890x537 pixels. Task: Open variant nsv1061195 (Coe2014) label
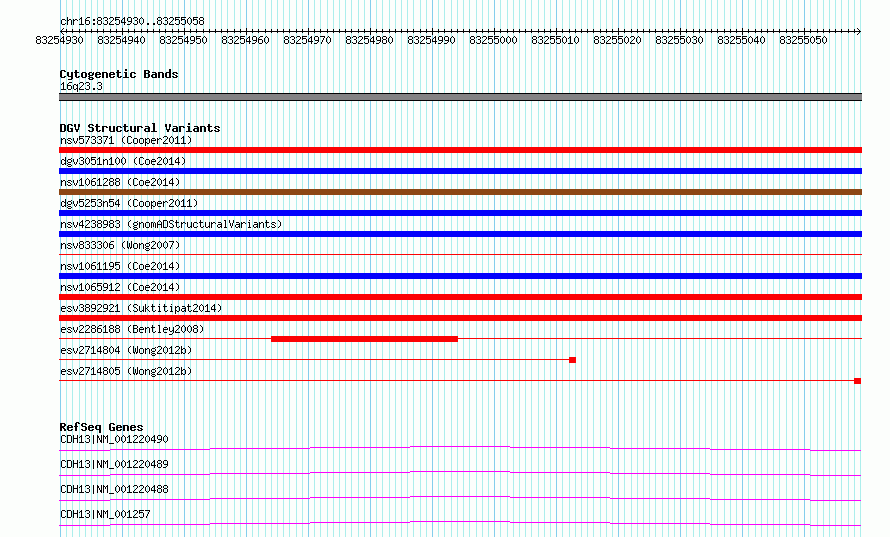click(120, 266)
